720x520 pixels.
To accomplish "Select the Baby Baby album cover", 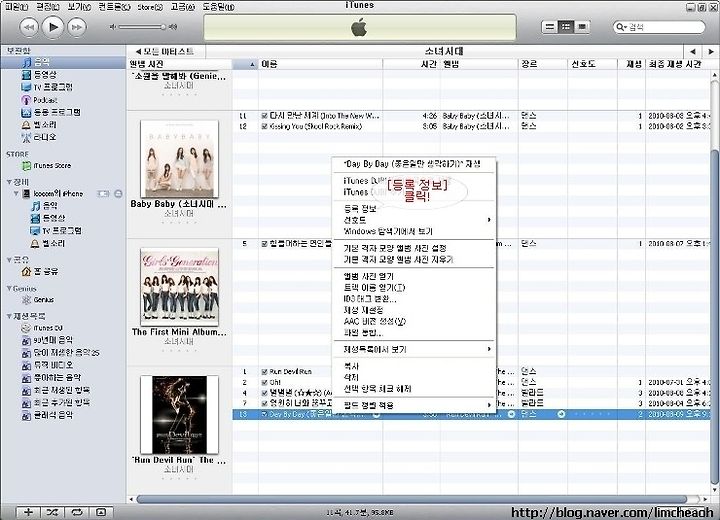I will pos(179,159).
